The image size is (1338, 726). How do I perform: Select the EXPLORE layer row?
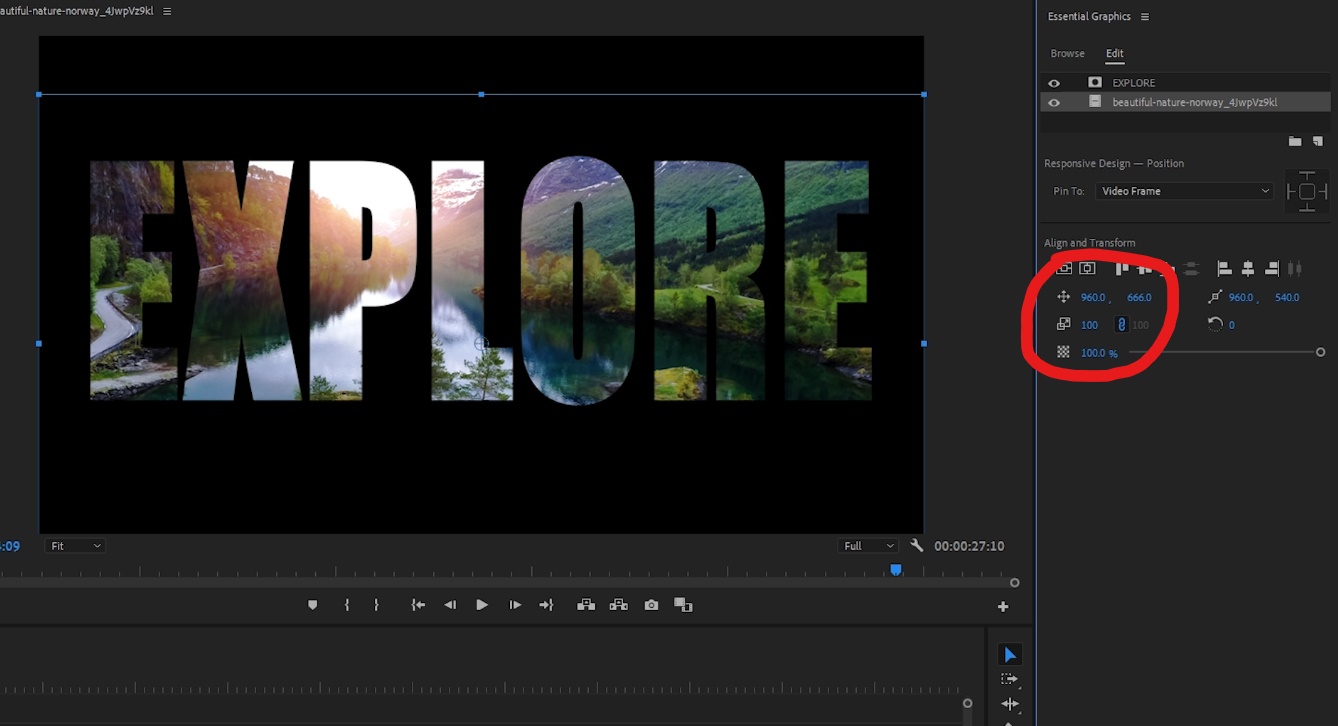pyautogui.click(x=1185, y=83)
